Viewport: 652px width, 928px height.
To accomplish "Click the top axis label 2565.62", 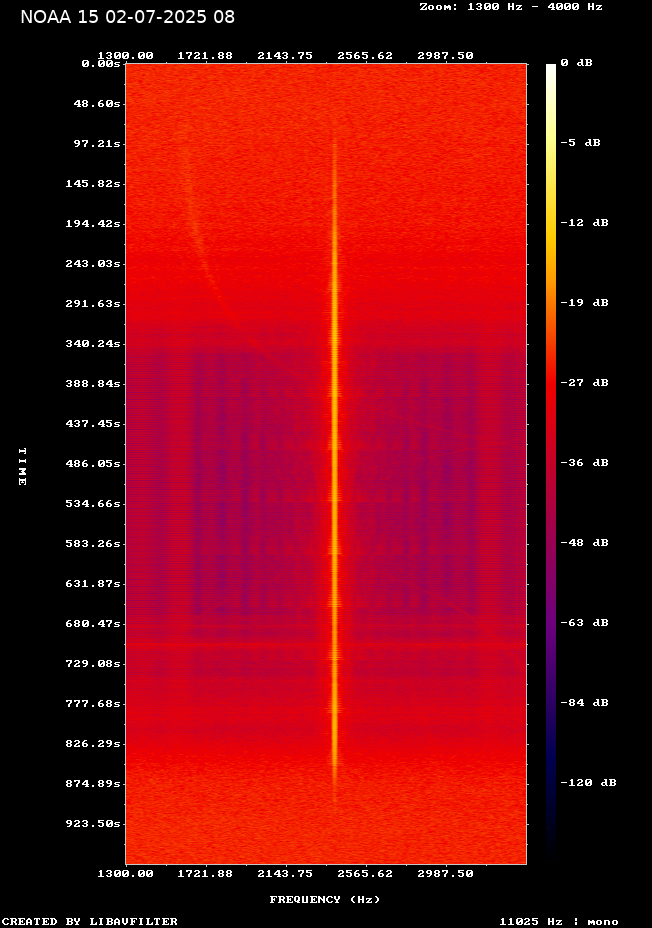I will pos(365,56).
